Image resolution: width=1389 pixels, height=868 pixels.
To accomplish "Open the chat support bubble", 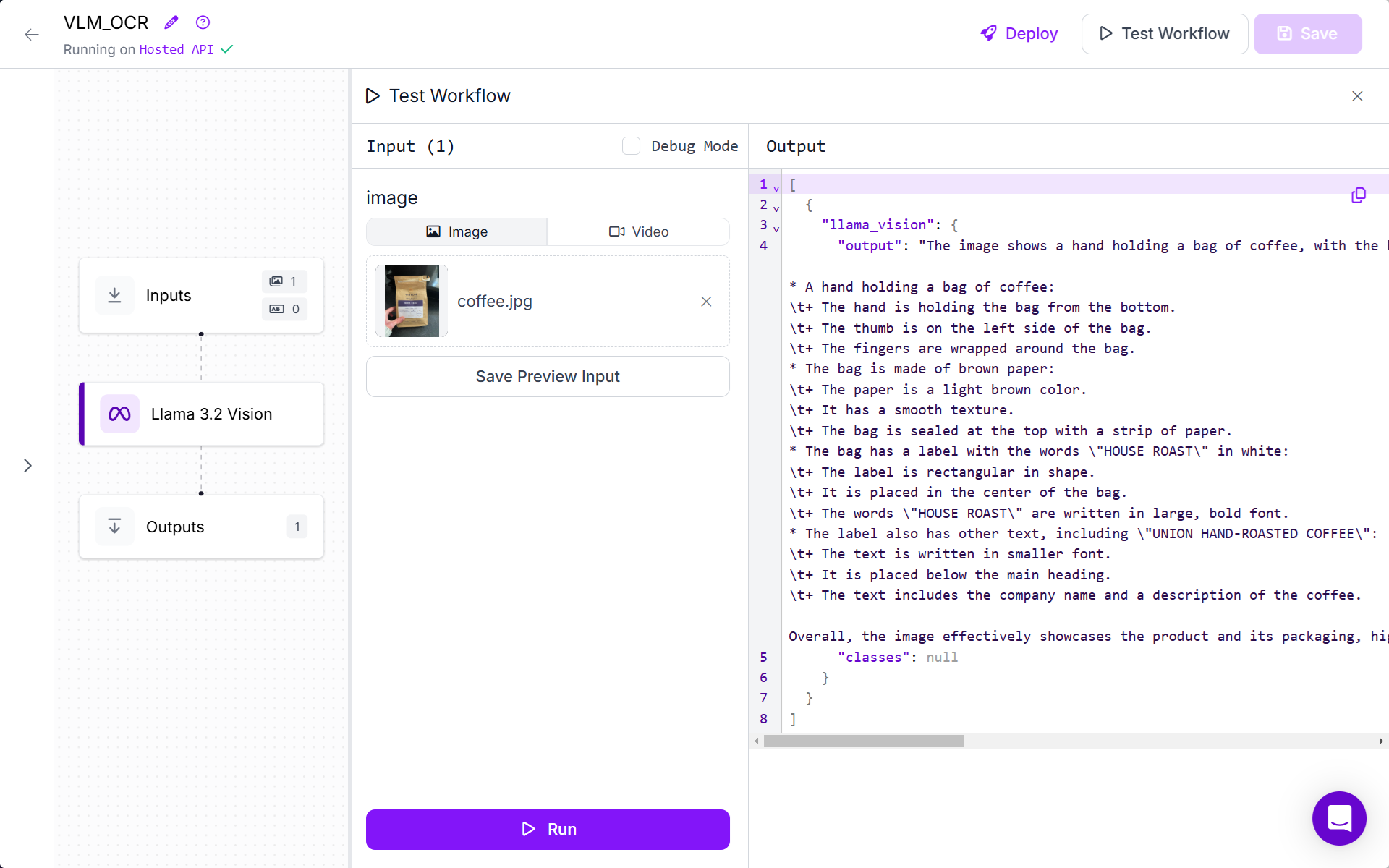I will [x=1338, y=818].
